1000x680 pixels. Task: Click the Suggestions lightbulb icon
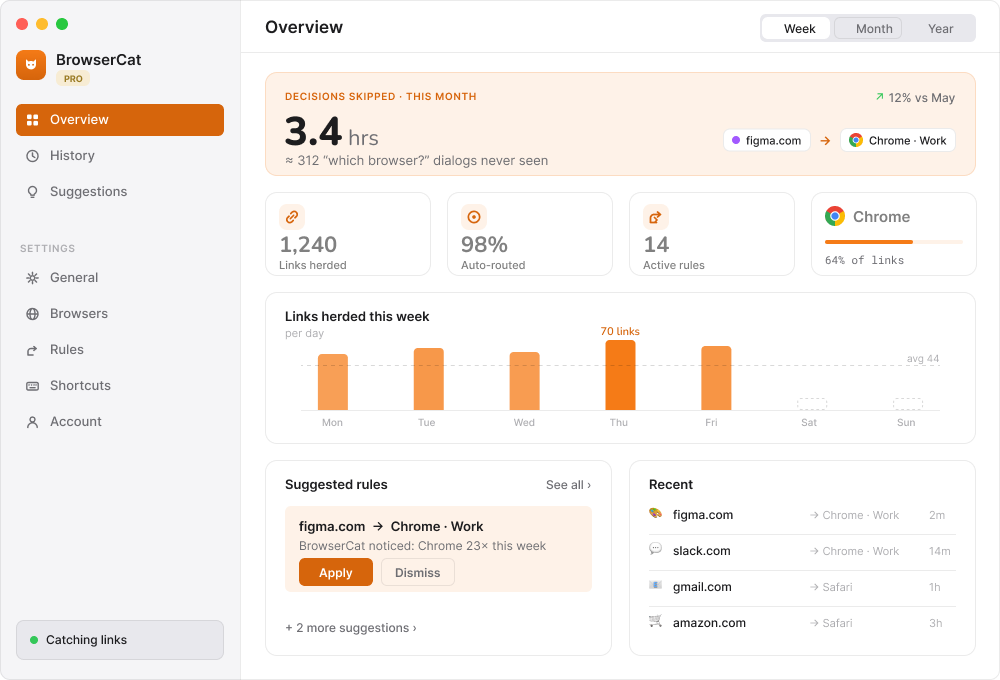[33, 192]
